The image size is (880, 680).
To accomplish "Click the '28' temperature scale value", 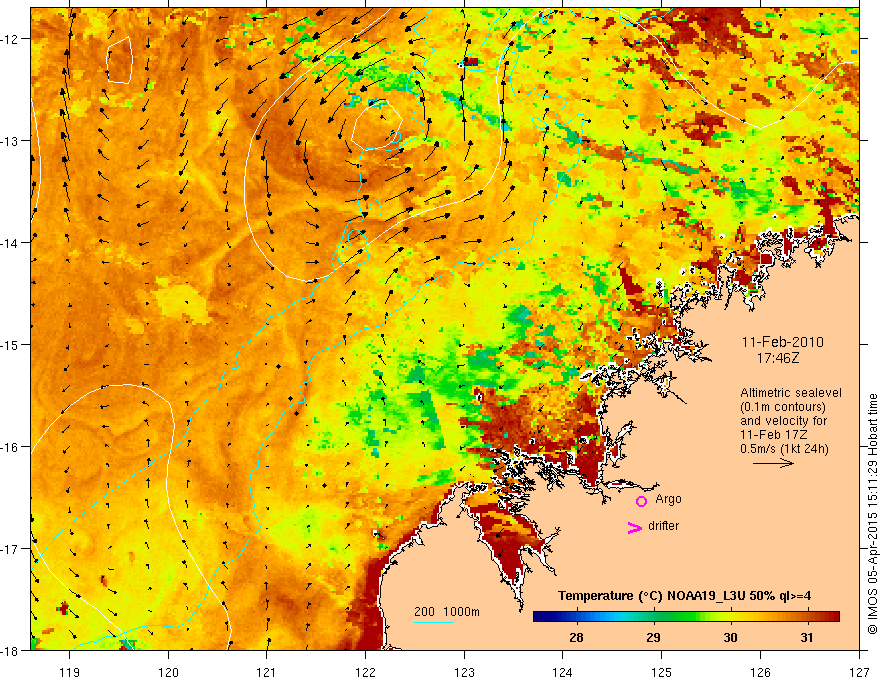I will coord(576,638).
